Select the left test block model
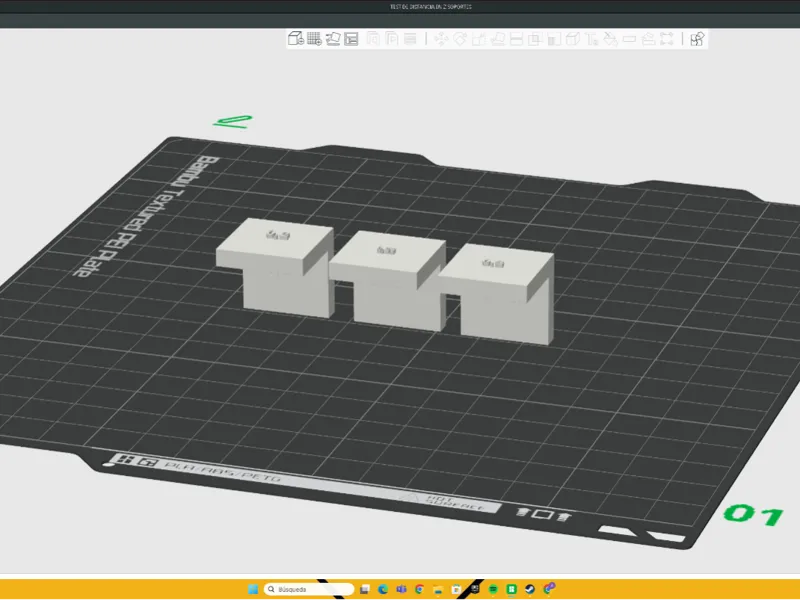 pyautogui.click(x=276, y=267)
